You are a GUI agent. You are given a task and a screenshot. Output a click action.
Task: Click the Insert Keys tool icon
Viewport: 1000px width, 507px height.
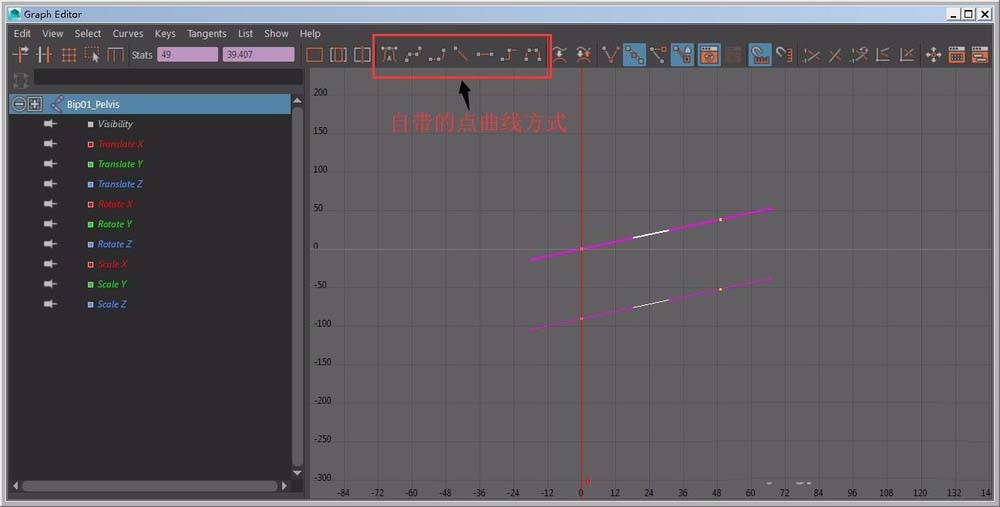tap(44, 55)
